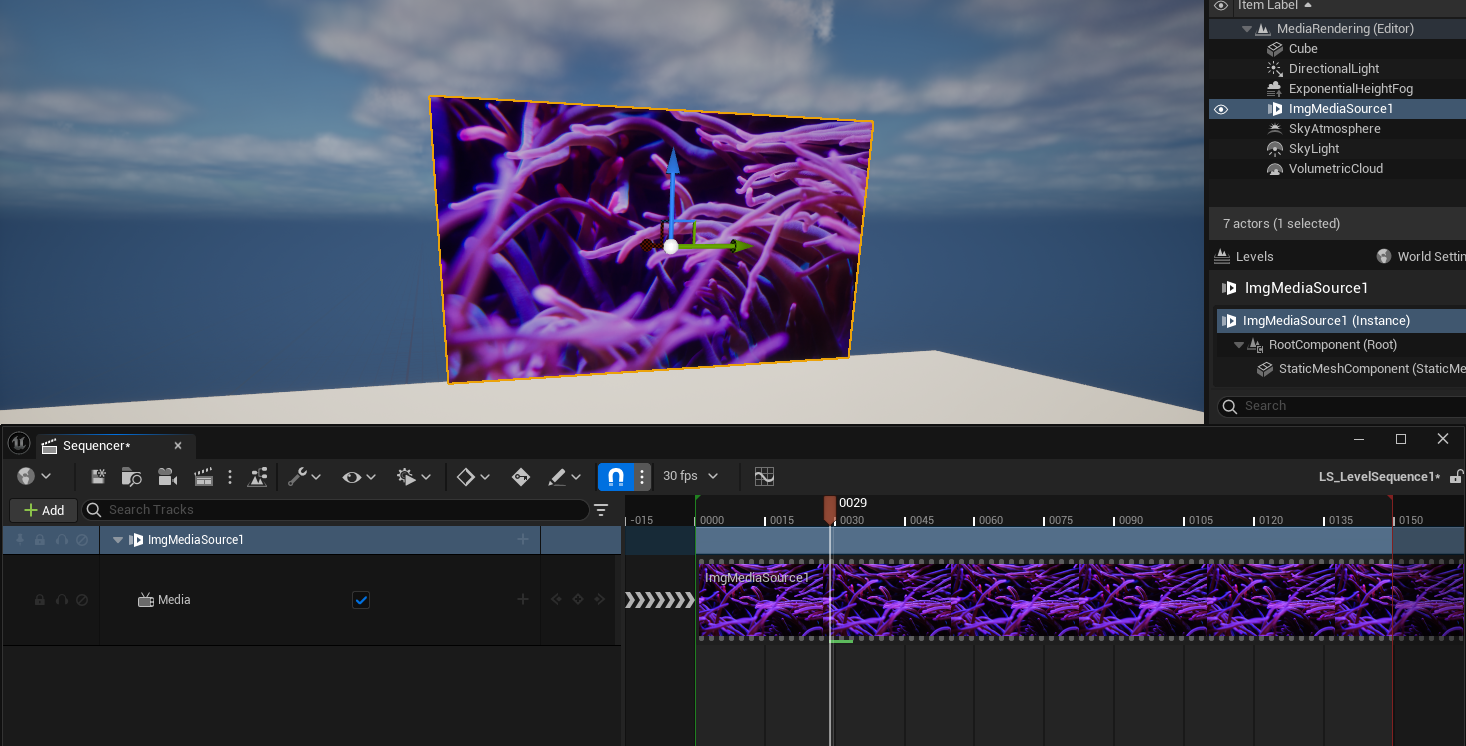
Task: Lock the ImgMediaSource1 track
Action: [40, 540]
